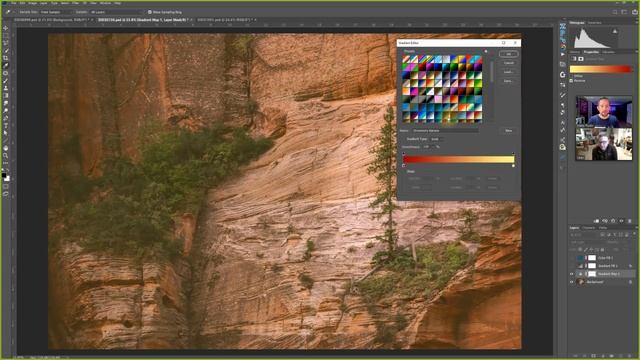Select the Zoom tool
The height and width of the screenshot is (360, 640).
6,155
